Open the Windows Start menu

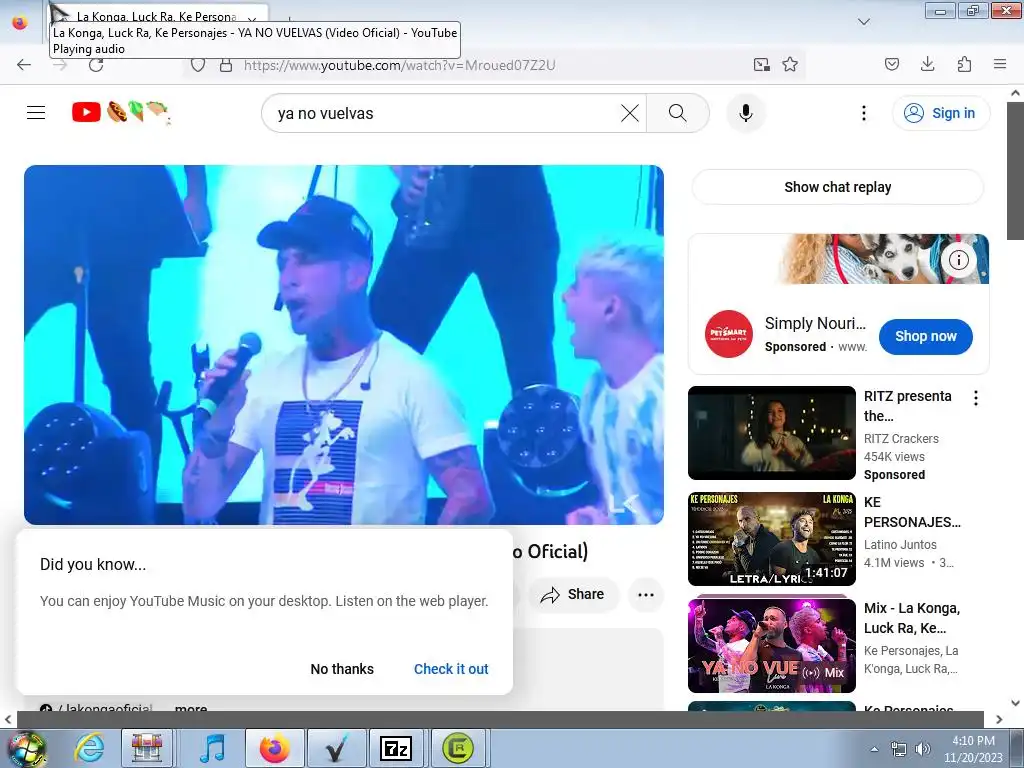click(x=26, y=748)
